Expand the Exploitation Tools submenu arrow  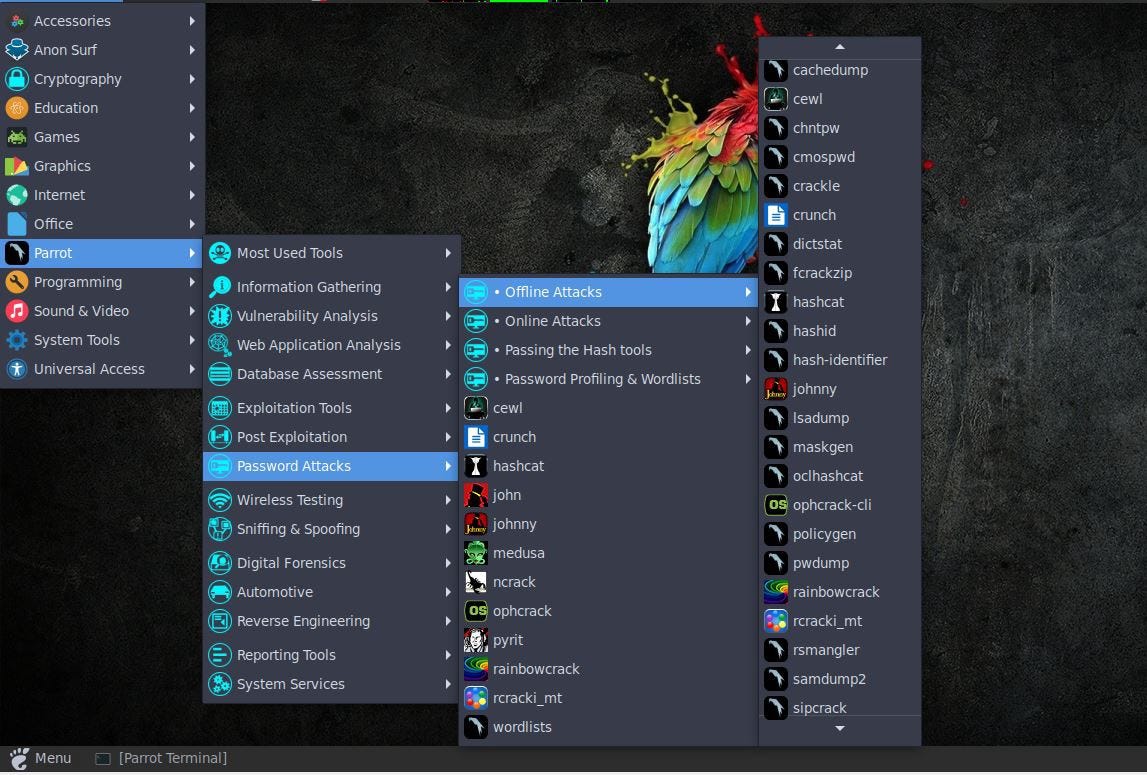[x=448, y=408]
